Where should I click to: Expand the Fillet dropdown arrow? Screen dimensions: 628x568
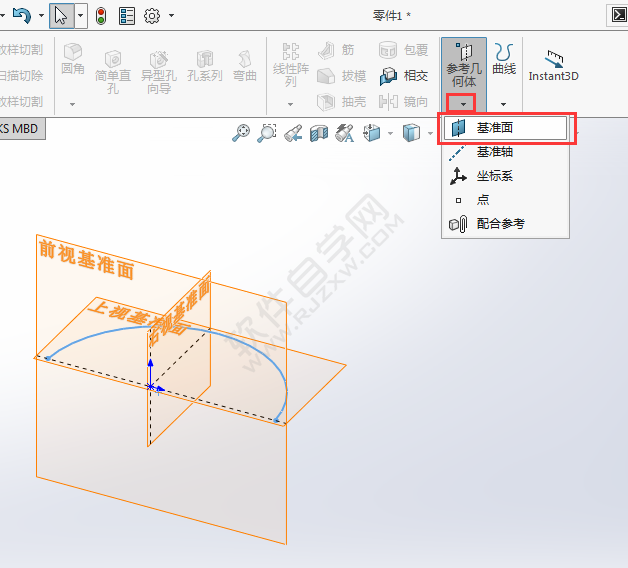click(x=72, y=104)
